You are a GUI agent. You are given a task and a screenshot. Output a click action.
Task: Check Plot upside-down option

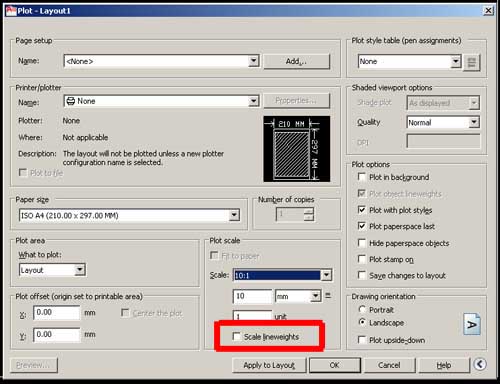[x=361, y=340]
